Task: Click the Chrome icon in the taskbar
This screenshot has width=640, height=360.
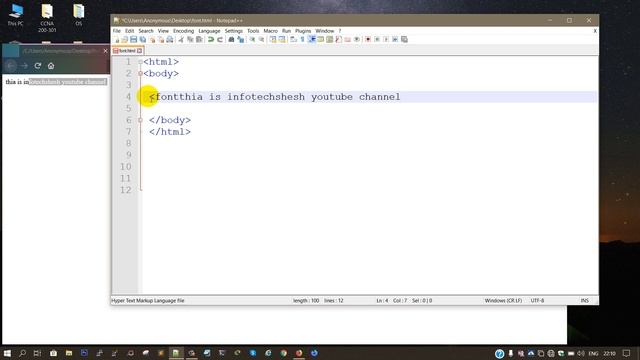Action: [284, 353]
